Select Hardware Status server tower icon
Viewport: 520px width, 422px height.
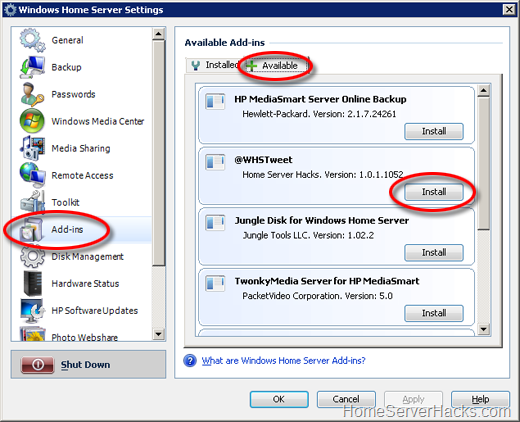(x=33, y=283)
